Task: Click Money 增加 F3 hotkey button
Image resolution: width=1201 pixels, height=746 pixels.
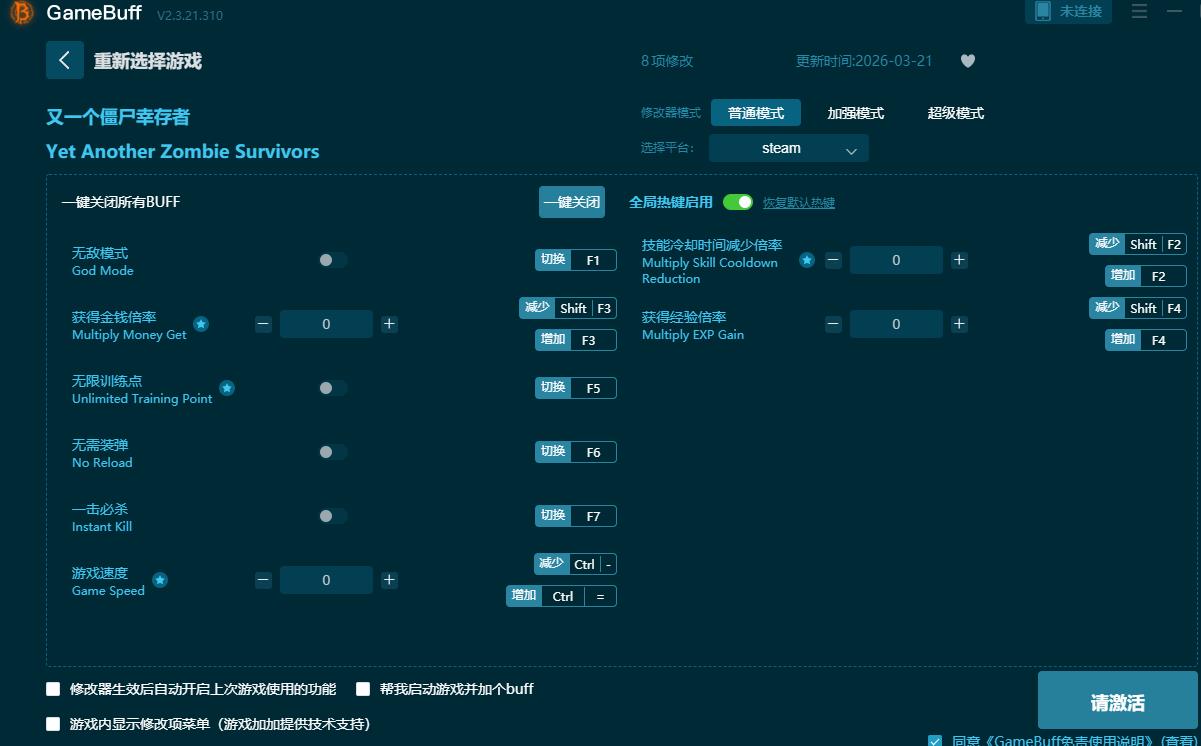Action: [x=576, y=340]
